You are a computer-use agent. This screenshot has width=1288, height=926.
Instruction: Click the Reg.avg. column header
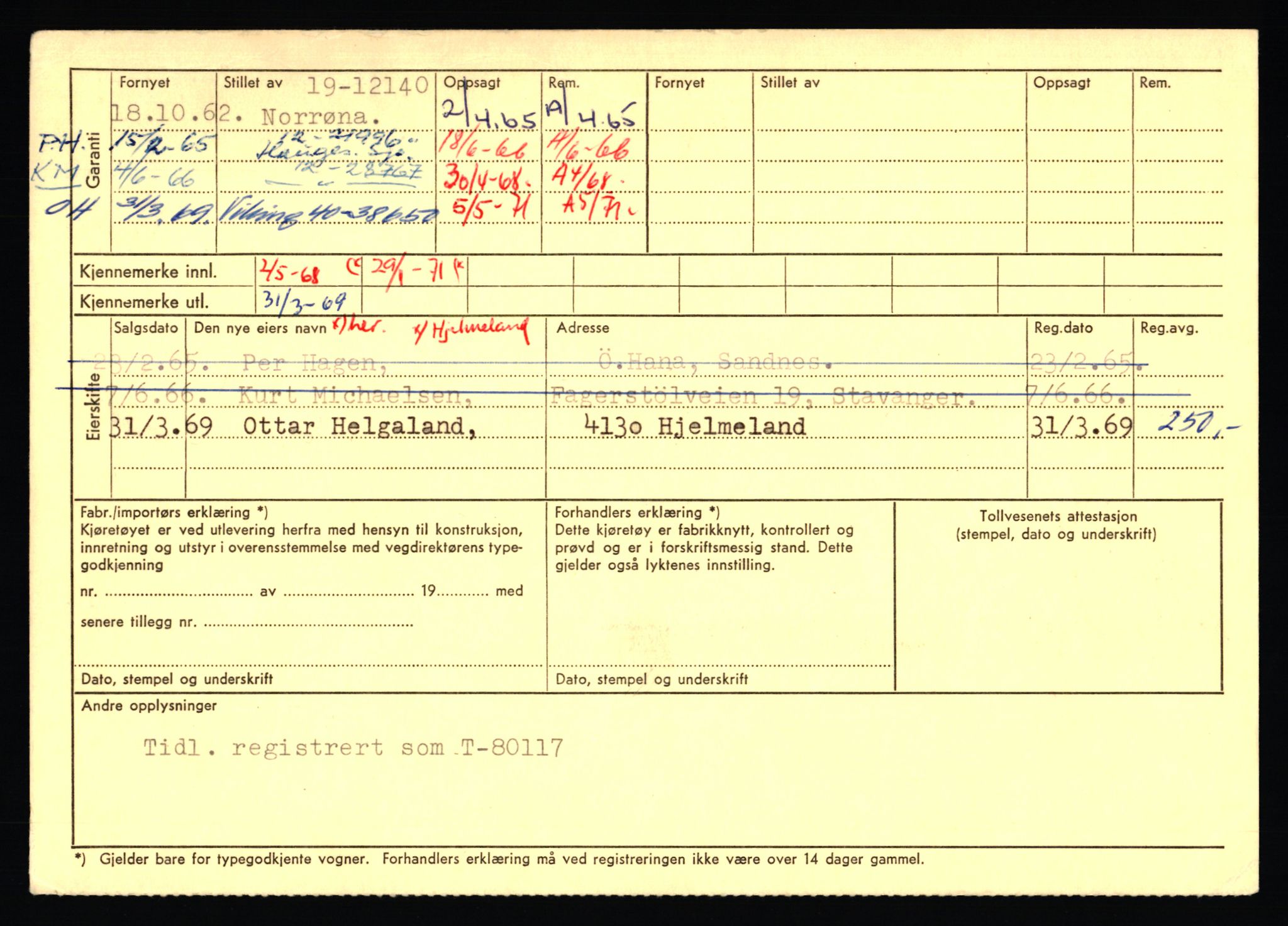tap(1169, 328)
